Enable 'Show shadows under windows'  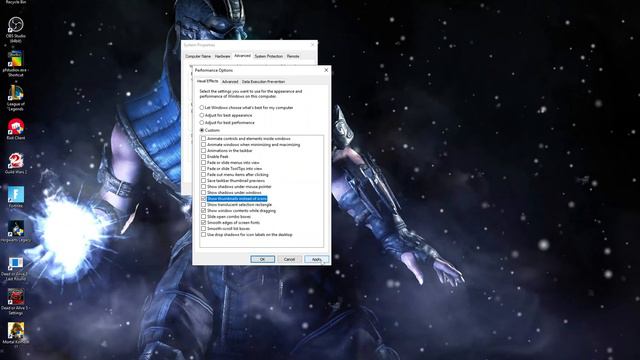(203, 193)
